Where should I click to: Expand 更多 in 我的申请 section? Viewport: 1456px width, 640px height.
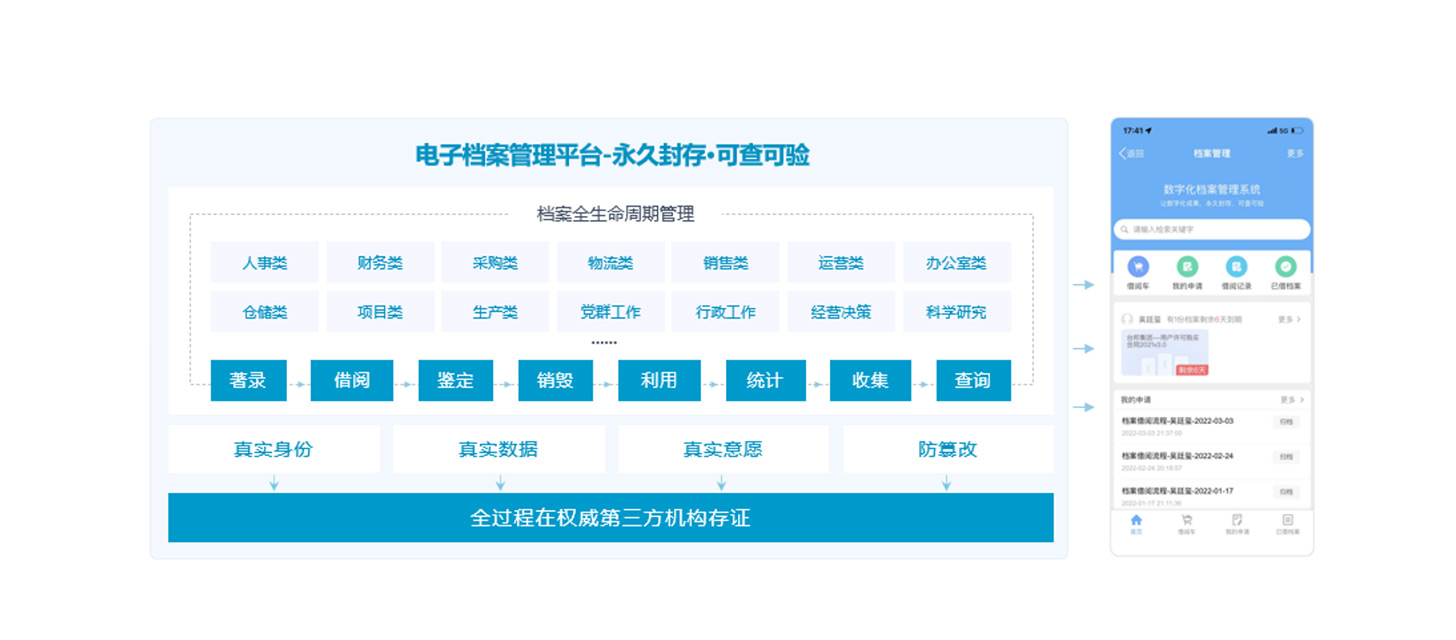pyautogui.click(x=1291, y=400)
